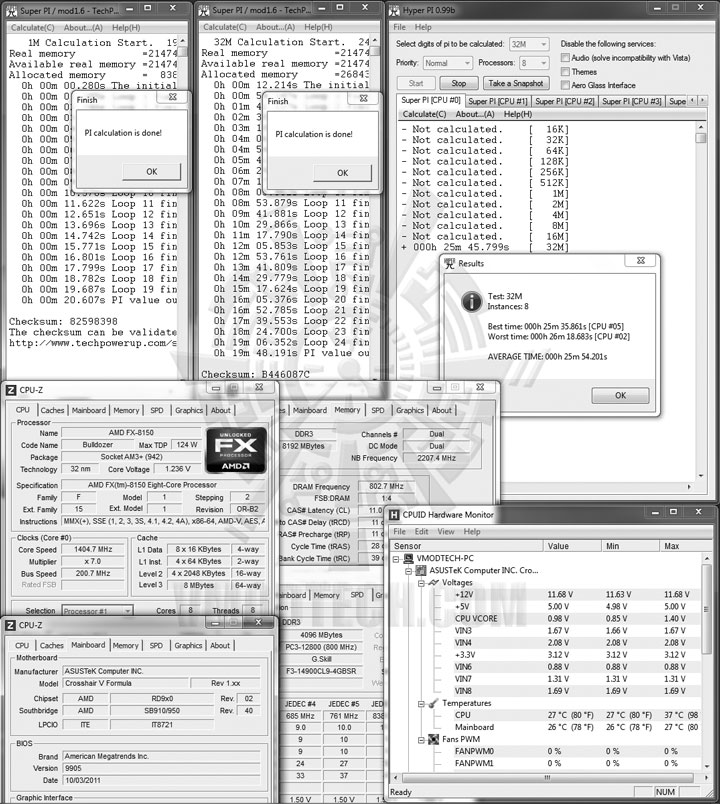Click OK in 32M Finish dialog
This screenshot has height=804, width=720.
click(x=343, y=173)
